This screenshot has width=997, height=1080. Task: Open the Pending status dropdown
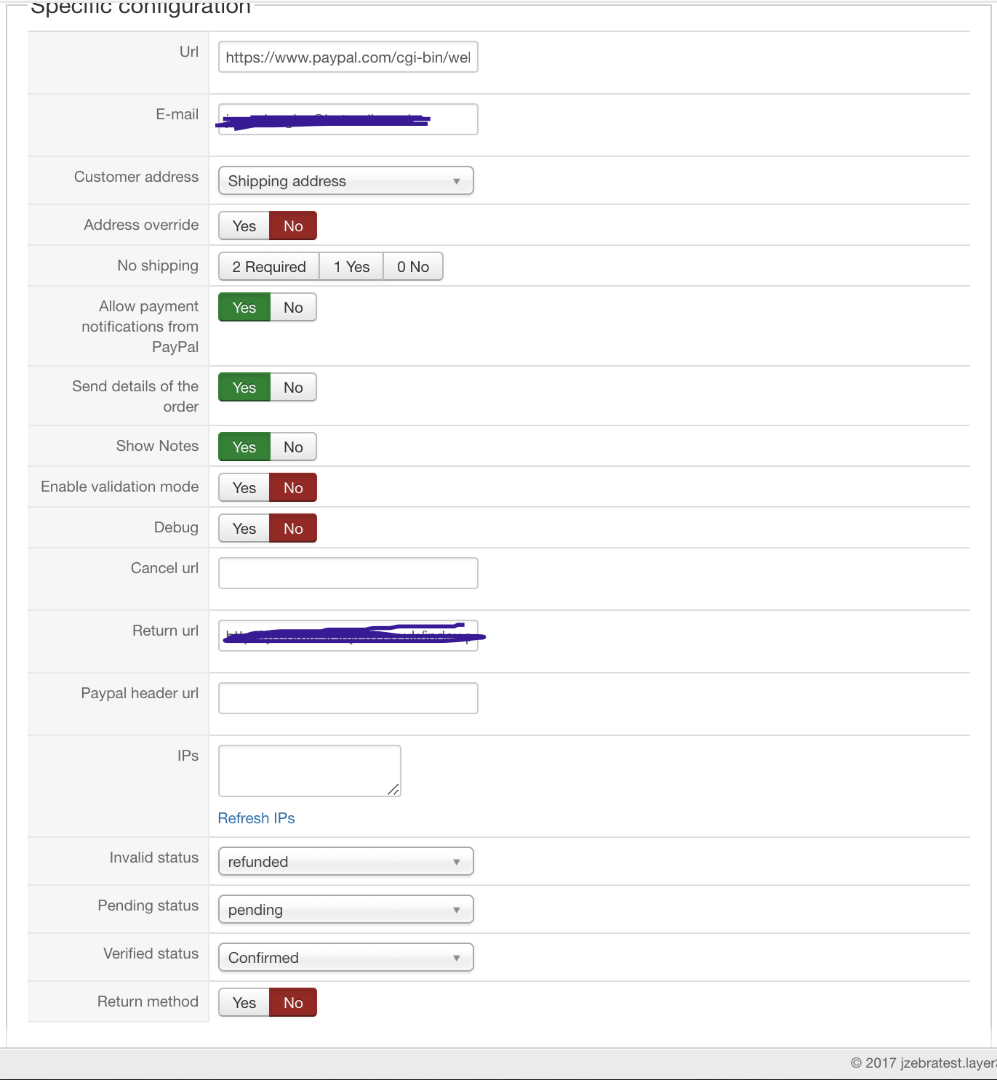[x=345, y=910]
